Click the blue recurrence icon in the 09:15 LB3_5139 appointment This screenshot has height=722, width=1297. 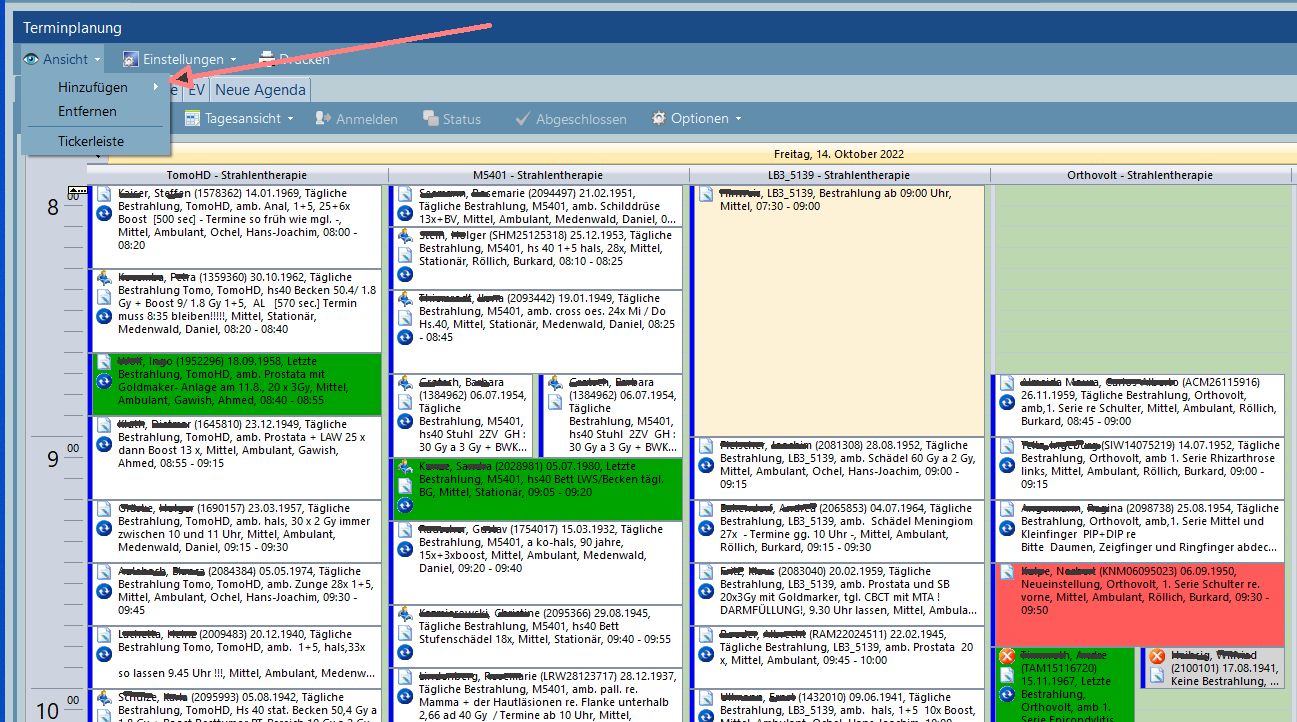[706, 527]
